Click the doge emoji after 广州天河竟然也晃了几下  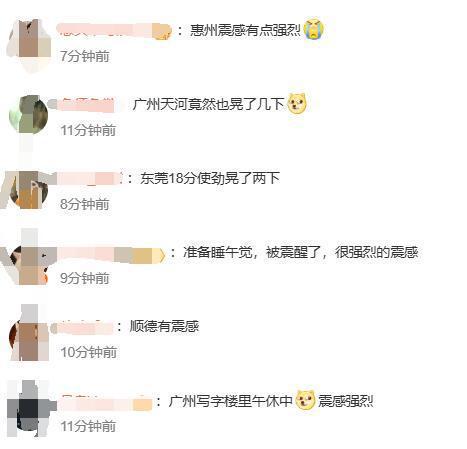click(x=297, y=103)
